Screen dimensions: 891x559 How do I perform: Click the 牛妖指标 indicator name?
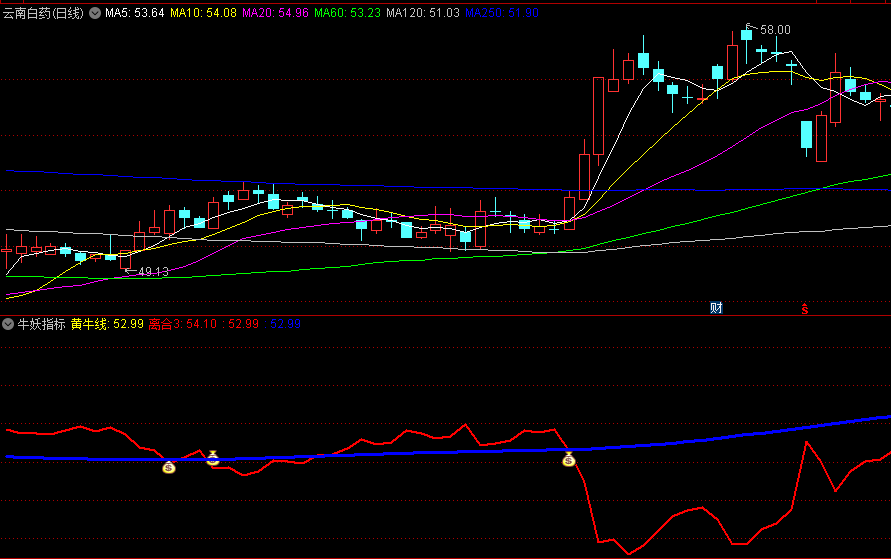(x=41, y=324)
